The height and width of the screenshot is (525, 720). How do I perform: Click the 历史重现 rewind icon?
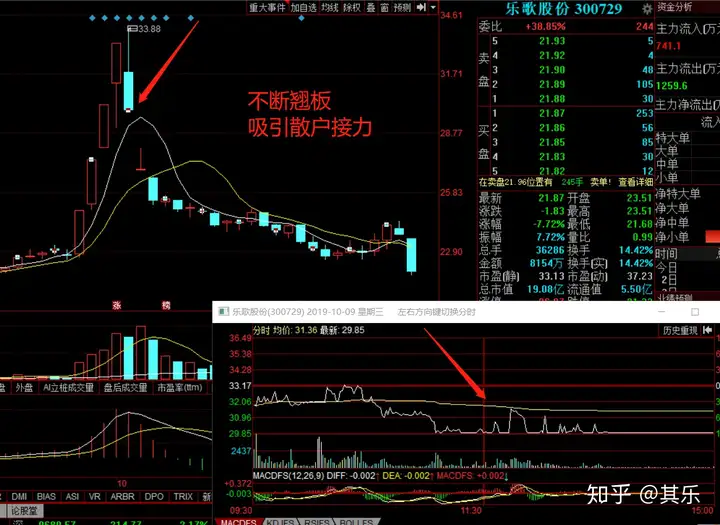(x=708, y=330)
